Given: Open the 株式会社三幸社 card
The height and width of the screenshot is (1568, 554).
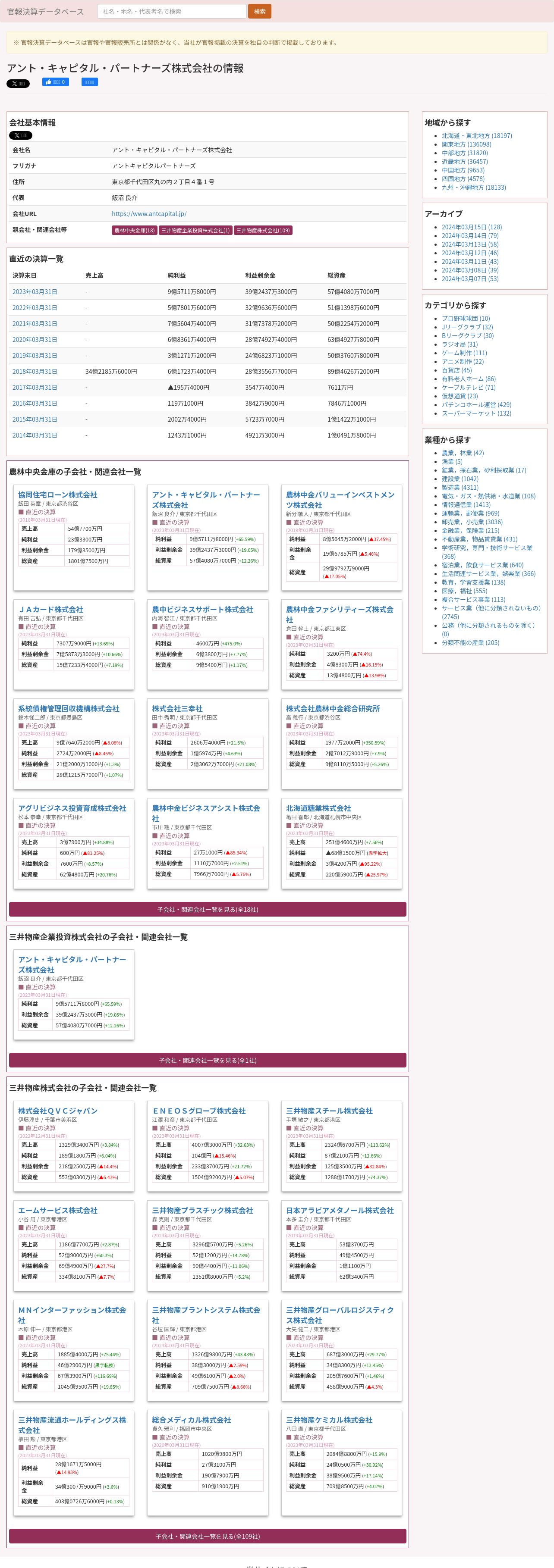Looking at the screenshot, I should tap(177, 708).
